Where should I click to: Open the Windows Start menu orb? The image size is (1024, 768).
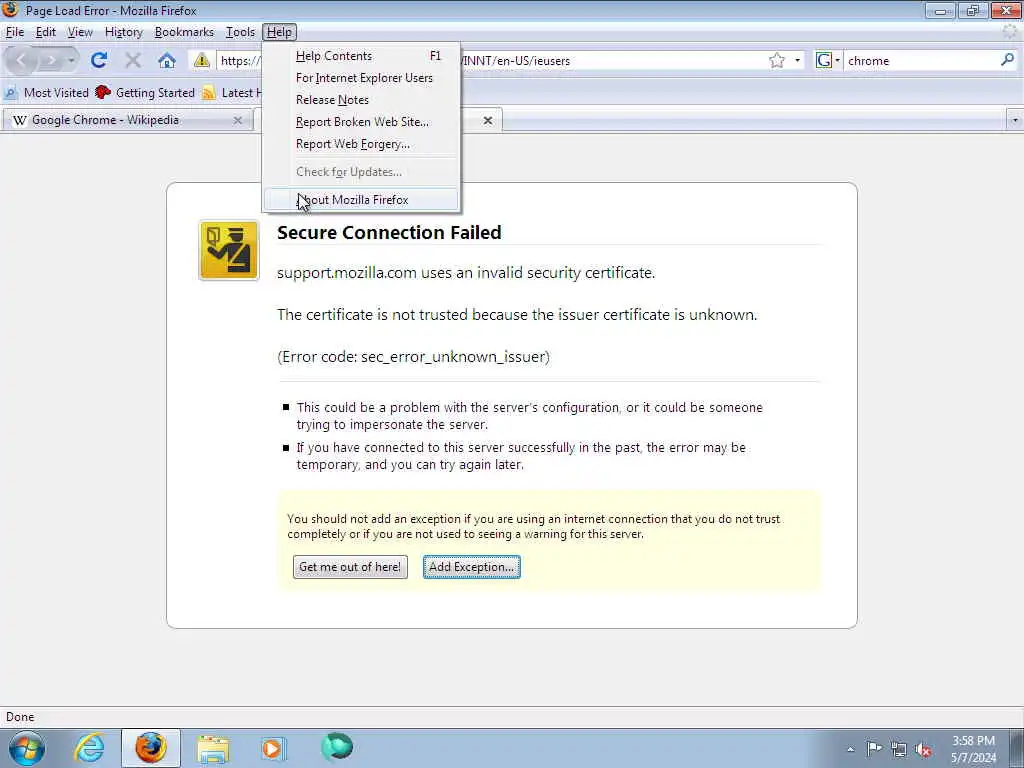point(27,748)
